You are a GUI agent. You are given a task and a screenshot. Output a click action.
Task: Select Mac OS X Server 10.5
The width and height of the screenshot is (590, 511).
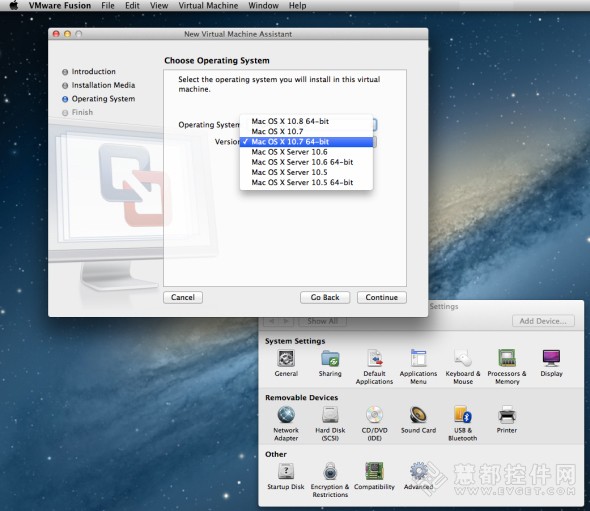tap(307, 172)
